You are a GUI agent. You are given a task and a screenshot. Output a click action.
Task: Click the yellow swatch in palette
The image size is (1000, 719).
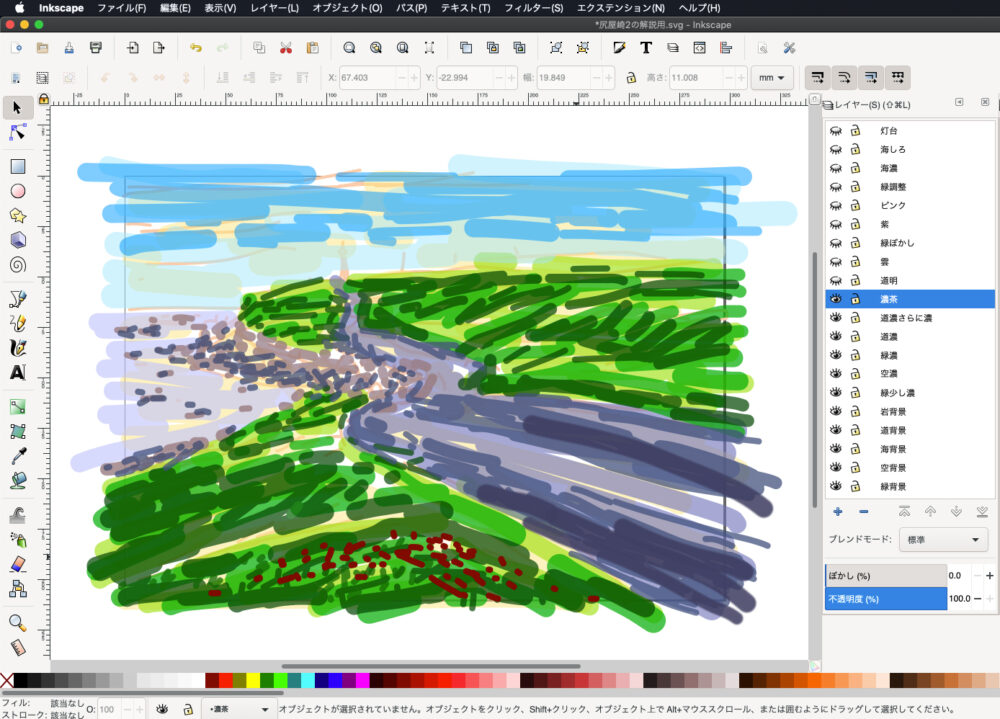(x=253, y=681)
